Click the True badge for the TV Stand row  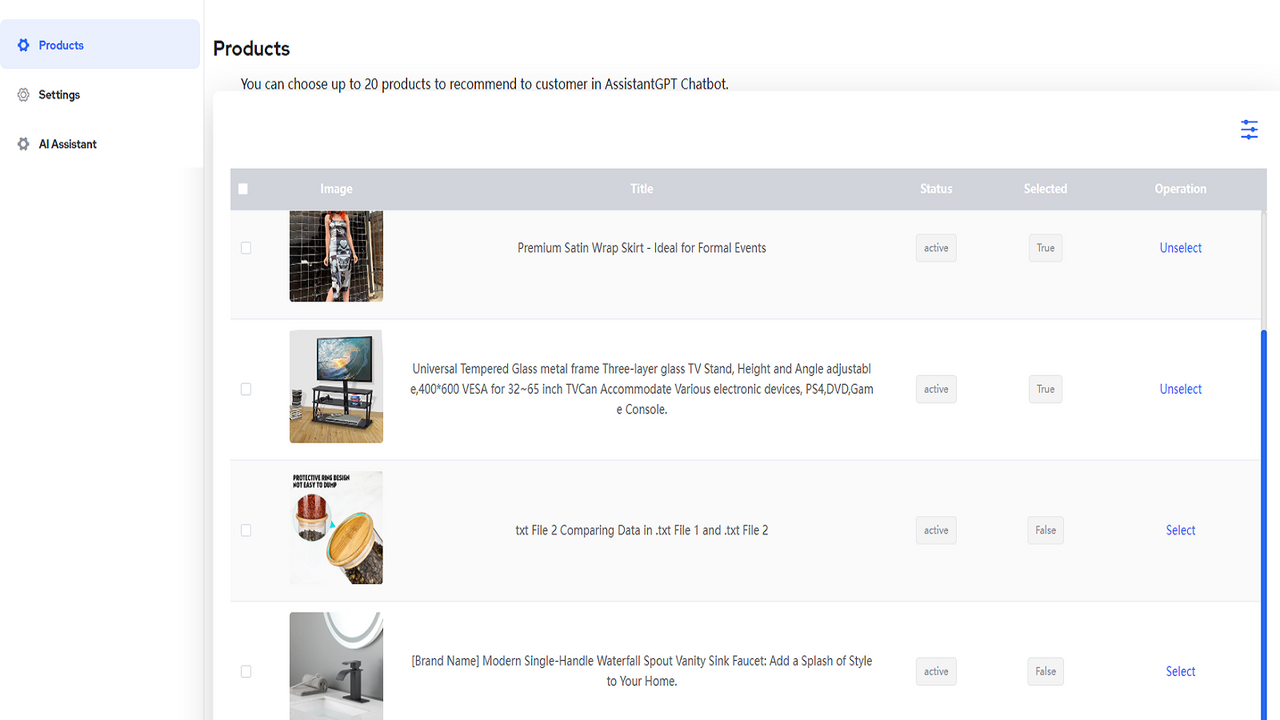(x=1045, y=388)
